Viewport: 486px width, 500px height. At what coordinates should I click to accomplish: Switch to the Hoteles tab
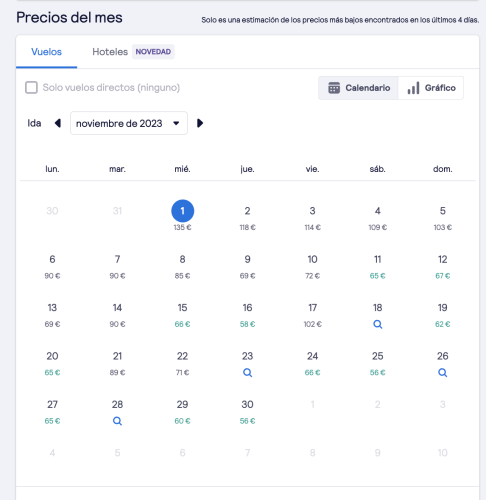coord(110,52)
